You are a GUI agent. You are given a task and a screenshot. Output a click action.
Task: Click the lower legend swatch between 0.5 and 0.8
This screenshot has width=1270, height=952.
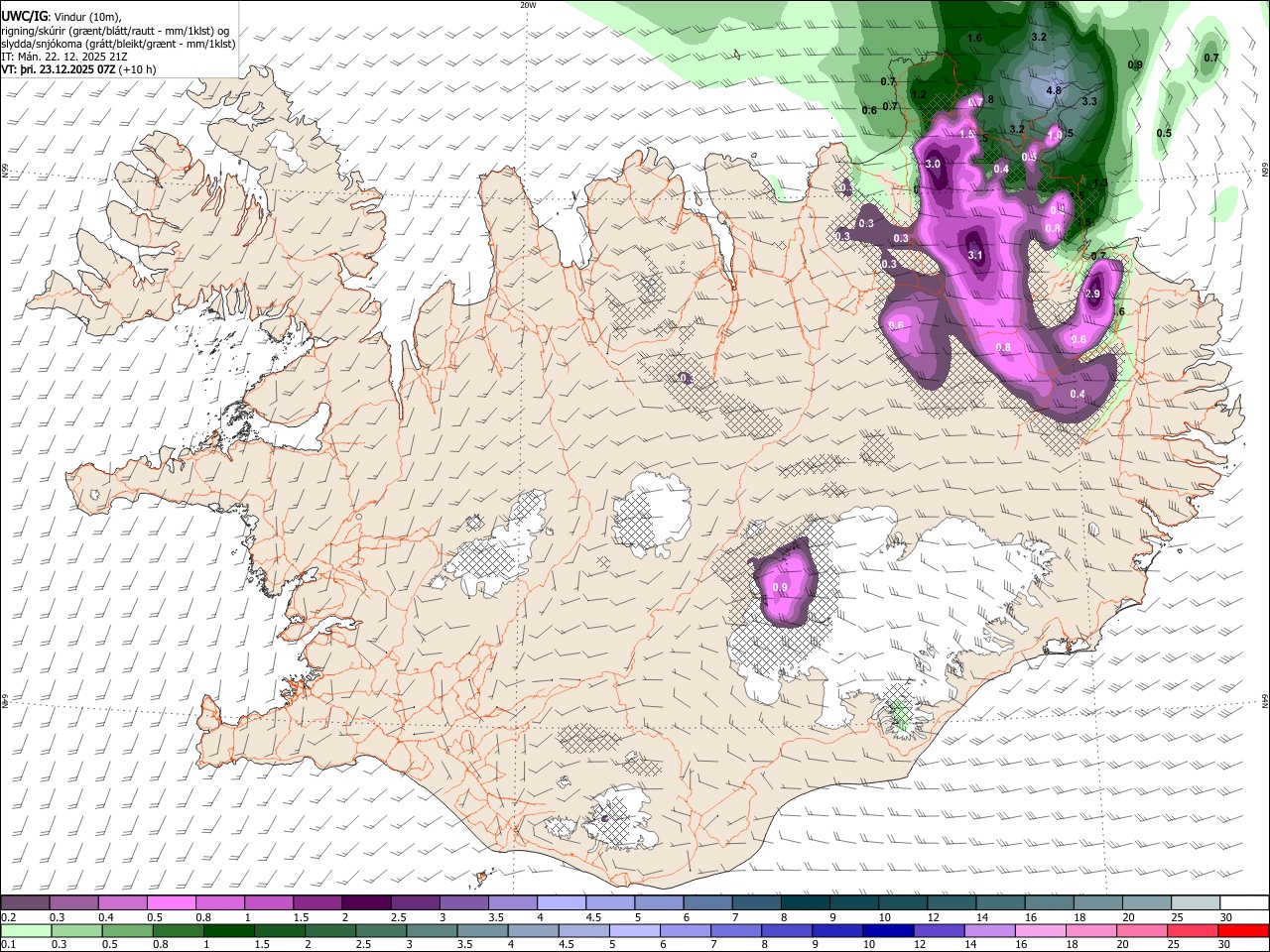click(x=127, y=930)
